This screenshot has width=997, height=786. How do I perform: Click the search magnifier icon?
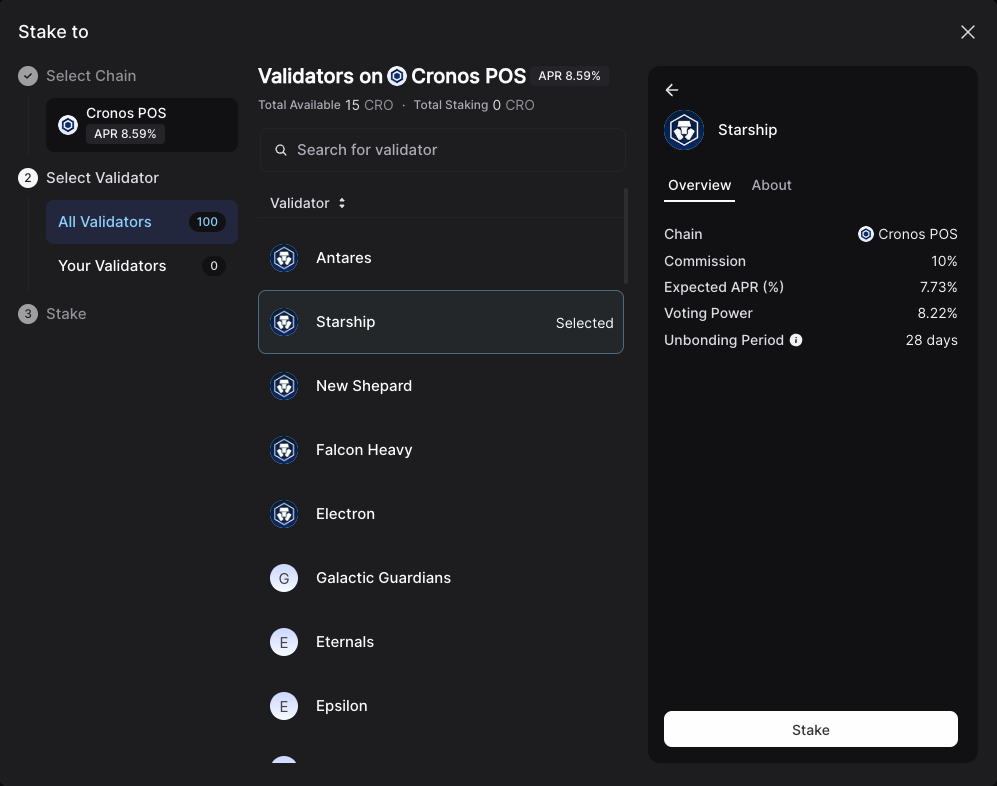(280, 150)
